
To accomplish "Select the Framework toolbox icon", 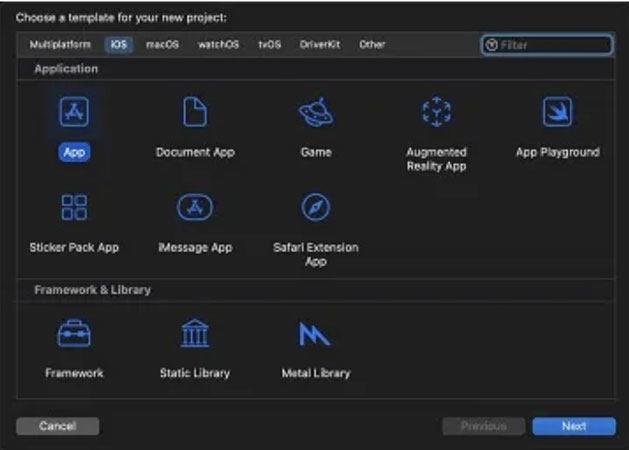I will point(74,334).
